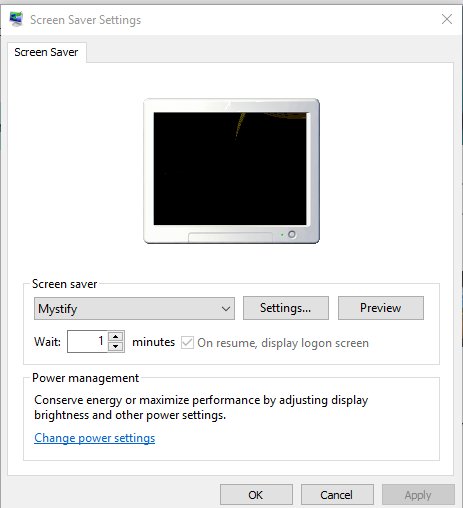Confirm with the OK button
This screenshot has height=508, width=463.
coord(256,495)
